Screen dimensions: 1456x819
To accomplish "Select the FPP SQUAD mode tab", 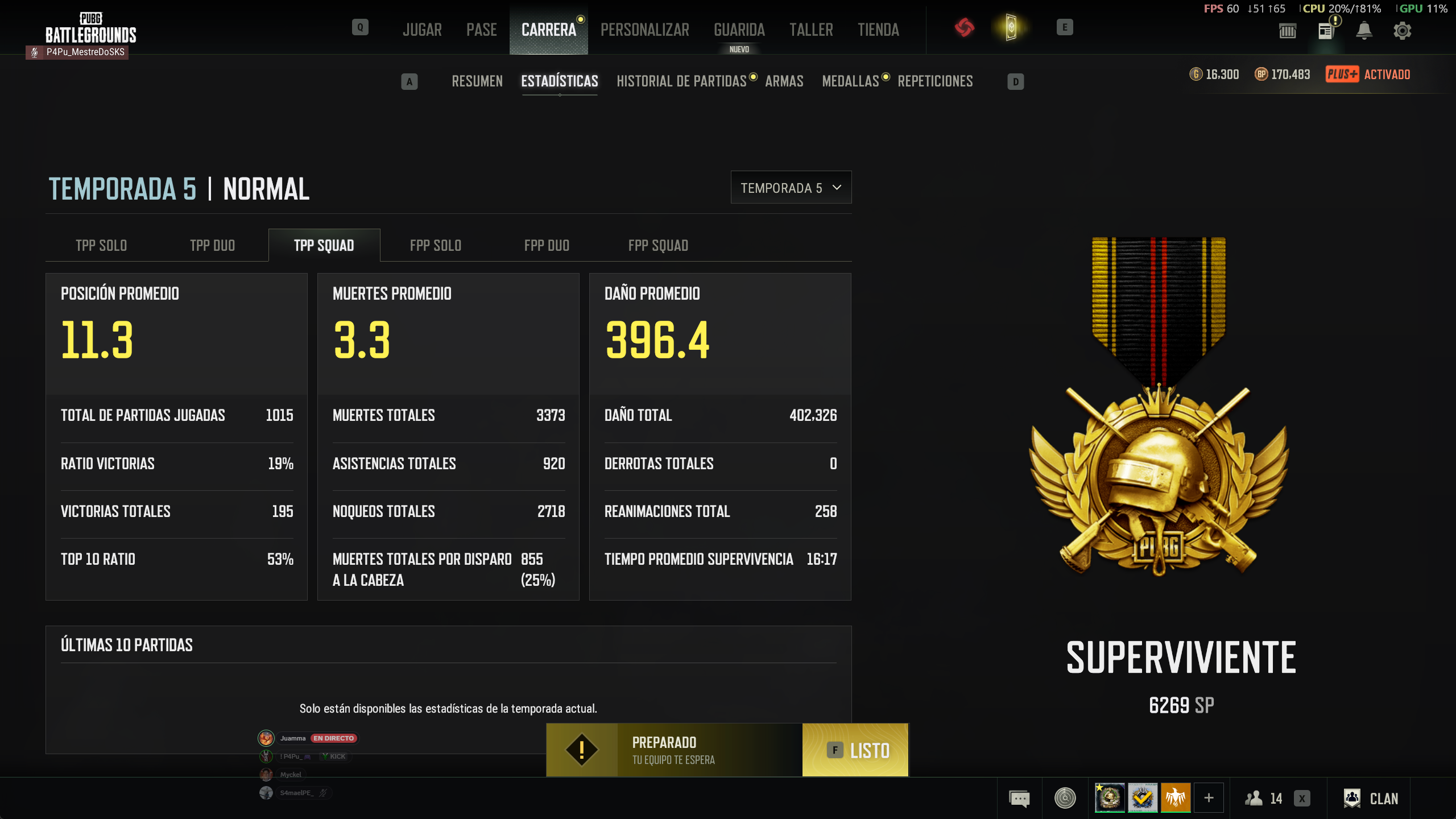I will (659, 246).
